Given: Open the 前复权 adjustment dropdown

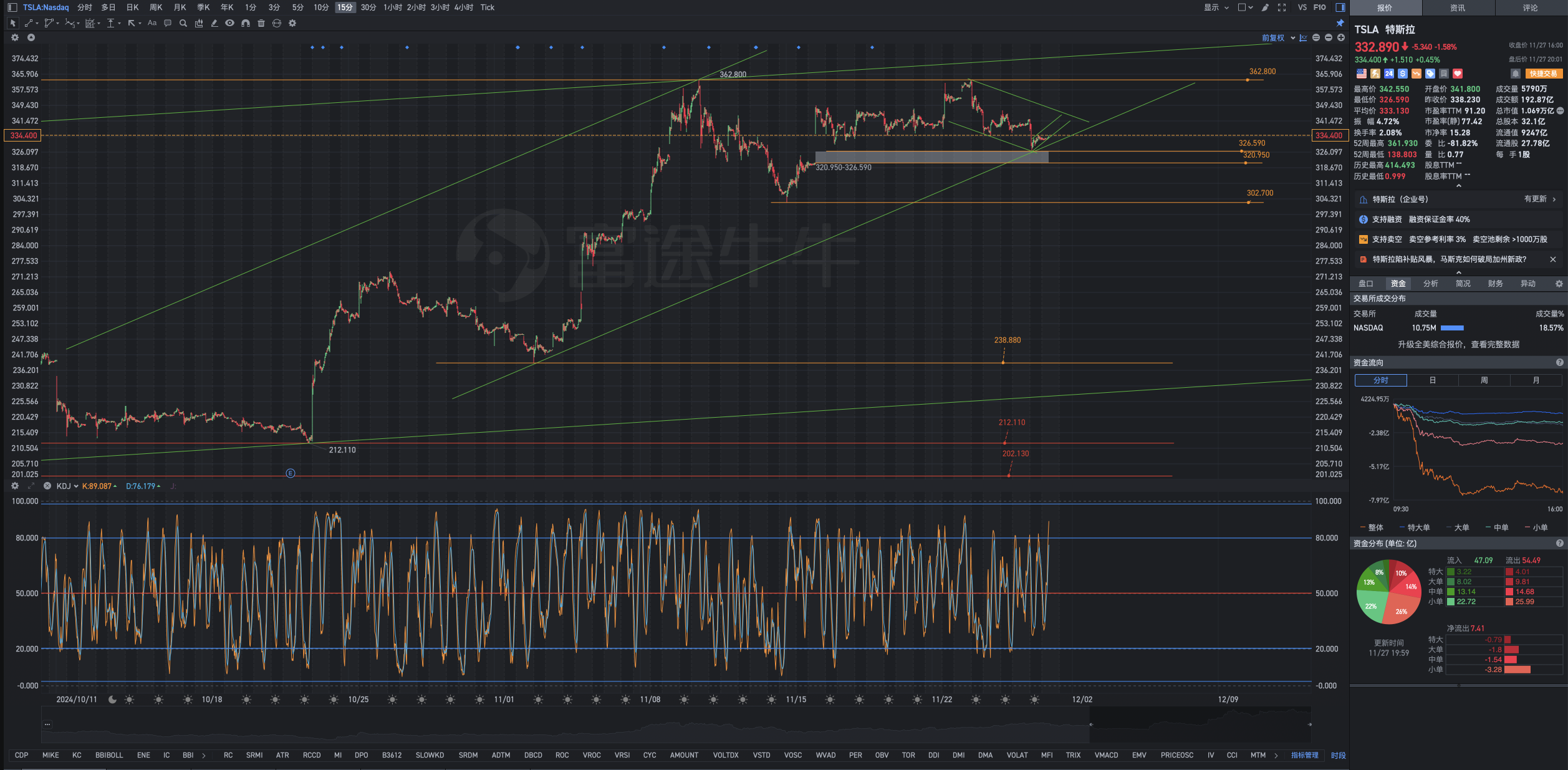Looking at the screenshot, I should pos(1278,38).
